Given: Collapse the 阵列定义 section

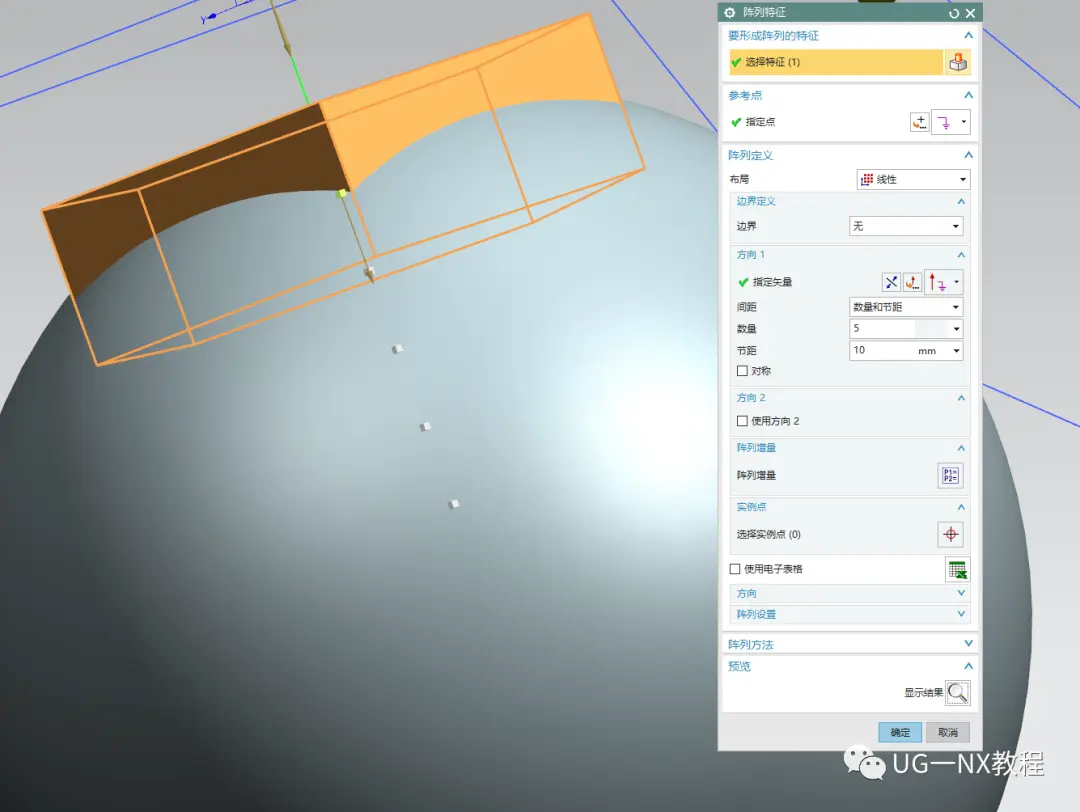Looking at the screenshot, I should (968, 155).
